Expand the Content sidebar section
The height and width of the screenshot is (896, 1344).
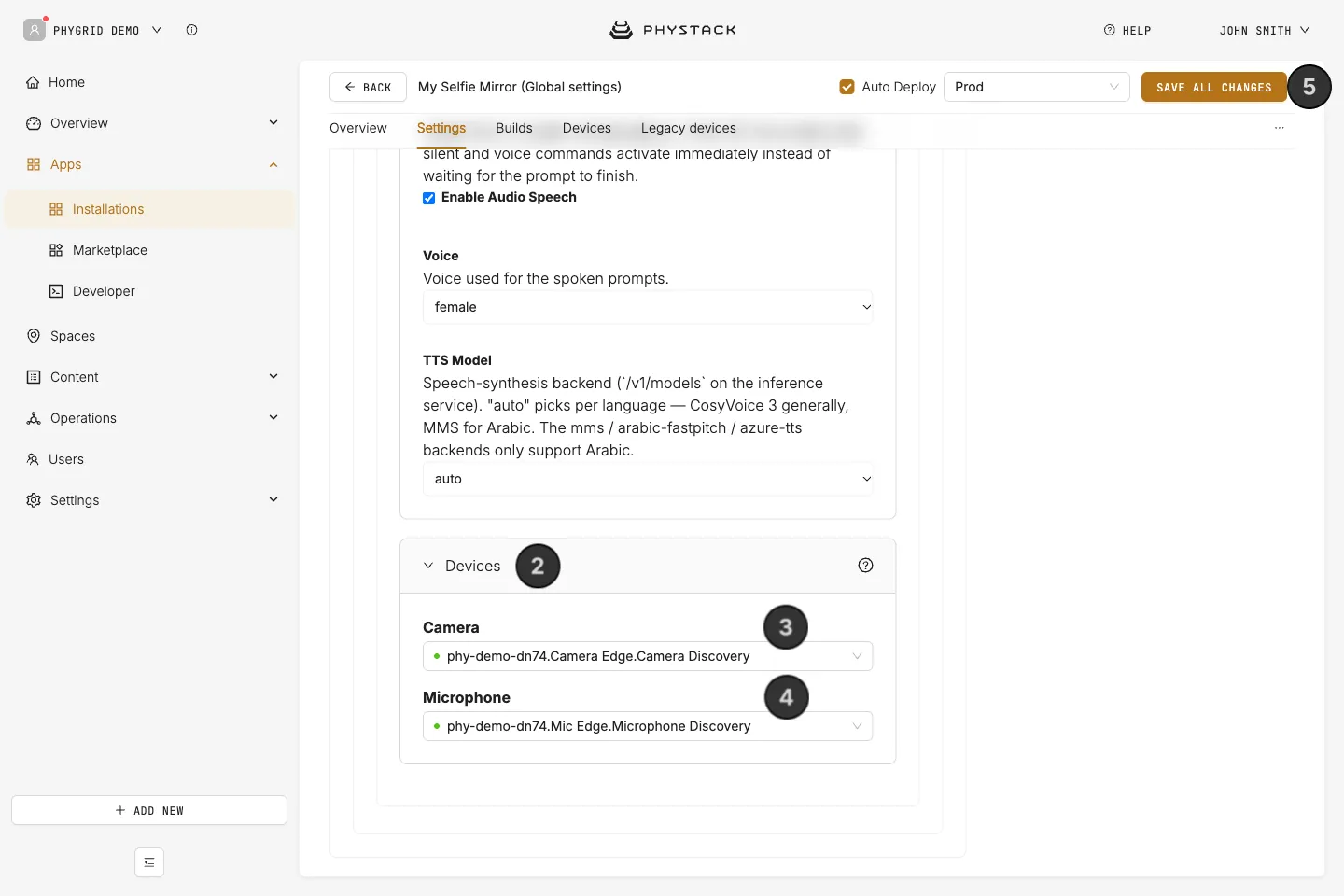(273, 376)
